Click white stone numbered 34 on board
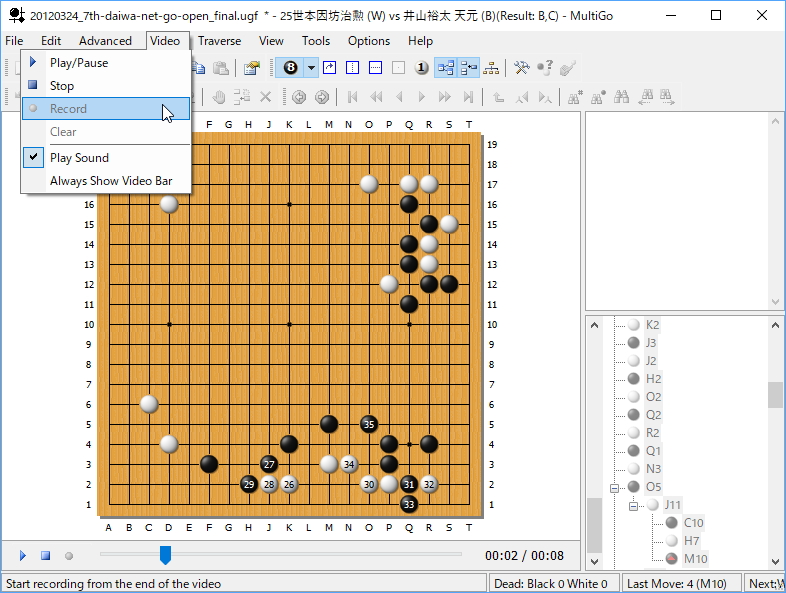Screen dimensions: 786x593 (349, 464)
